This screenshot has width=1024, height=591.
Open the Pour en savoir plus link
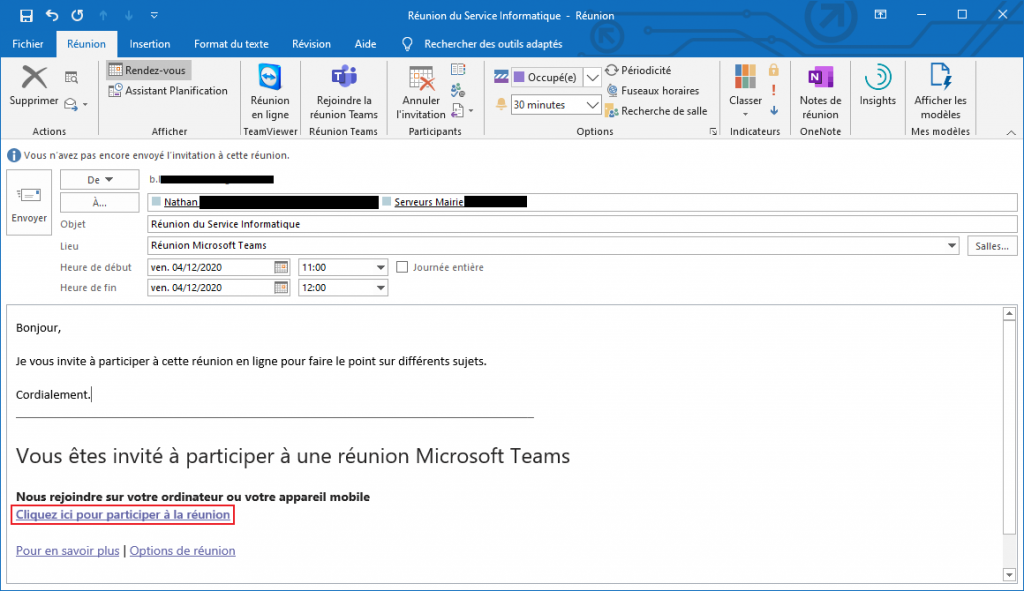67,551
